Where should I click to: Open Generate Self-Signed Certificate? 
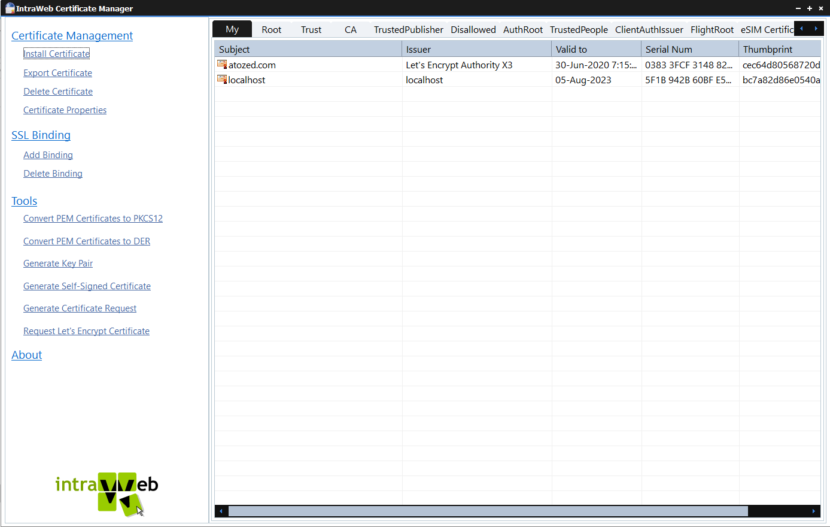coord(87,286)
